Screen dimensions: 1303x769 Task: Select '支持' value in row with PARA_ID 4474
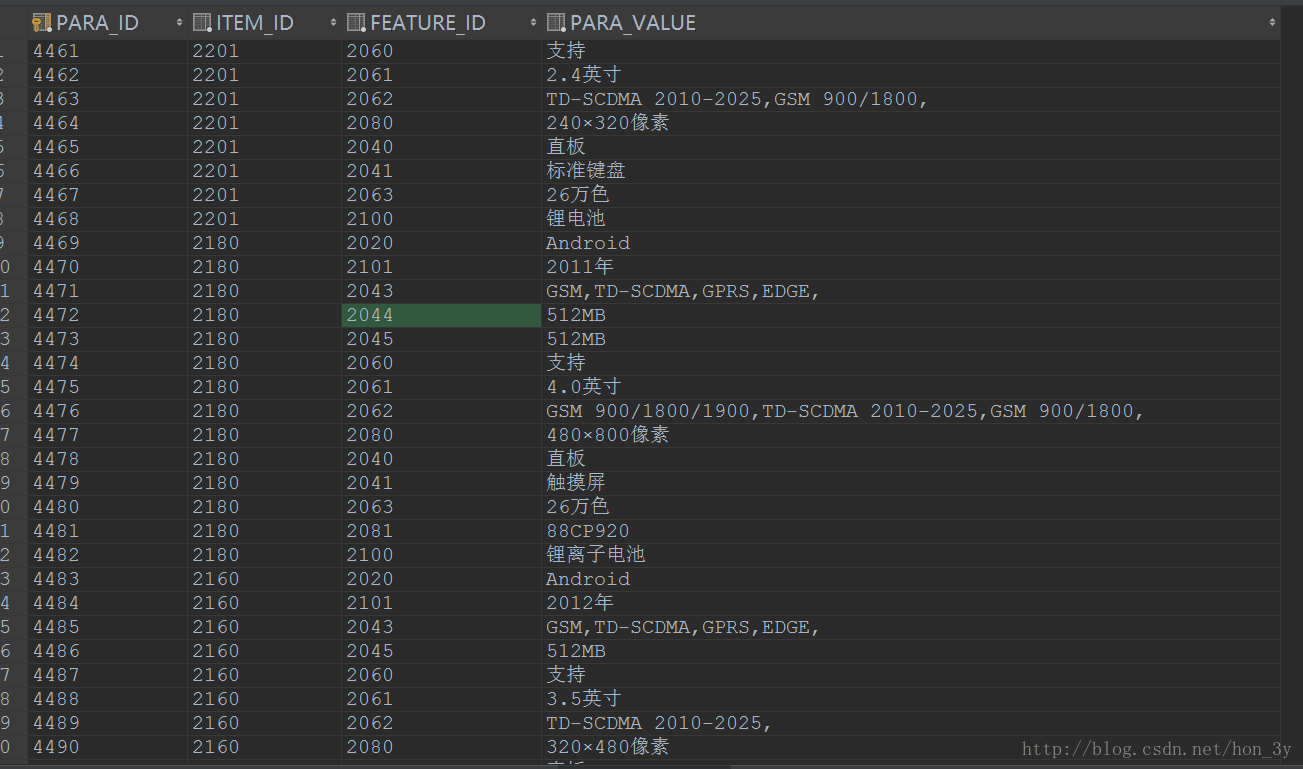911,363
